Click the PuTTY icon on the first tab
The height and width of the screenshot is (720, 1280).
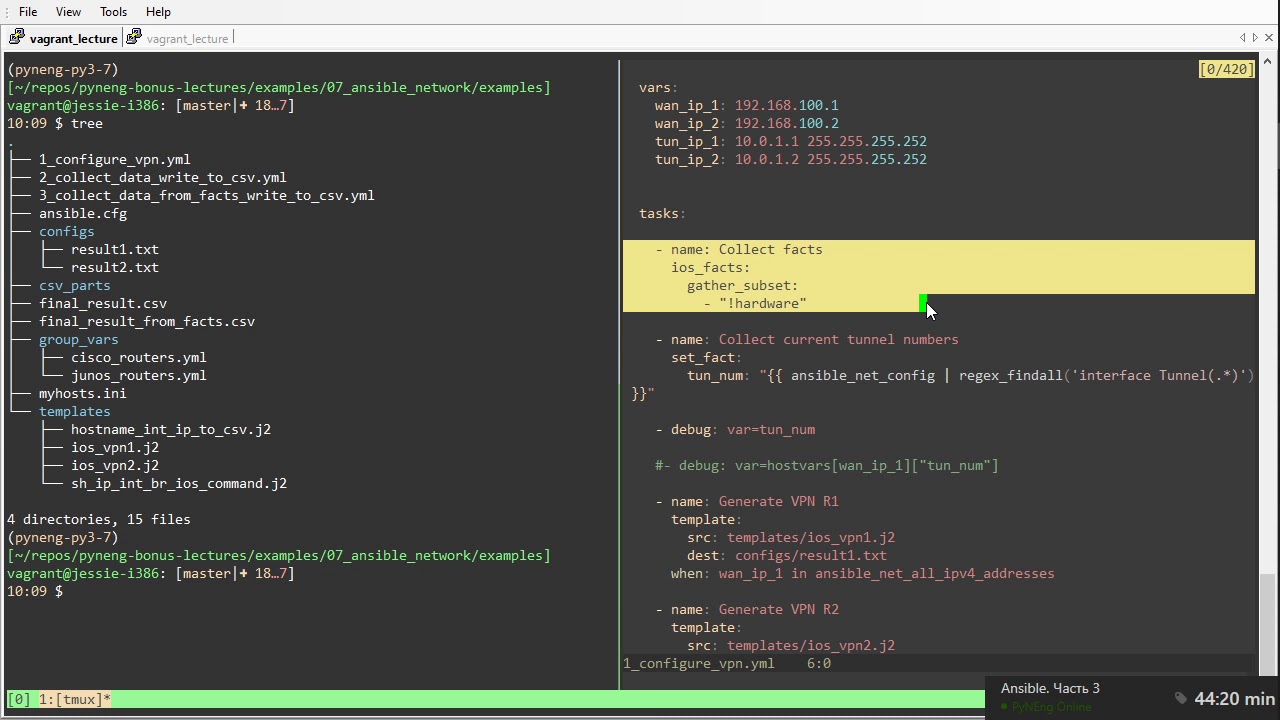click(x=17, y=38)
